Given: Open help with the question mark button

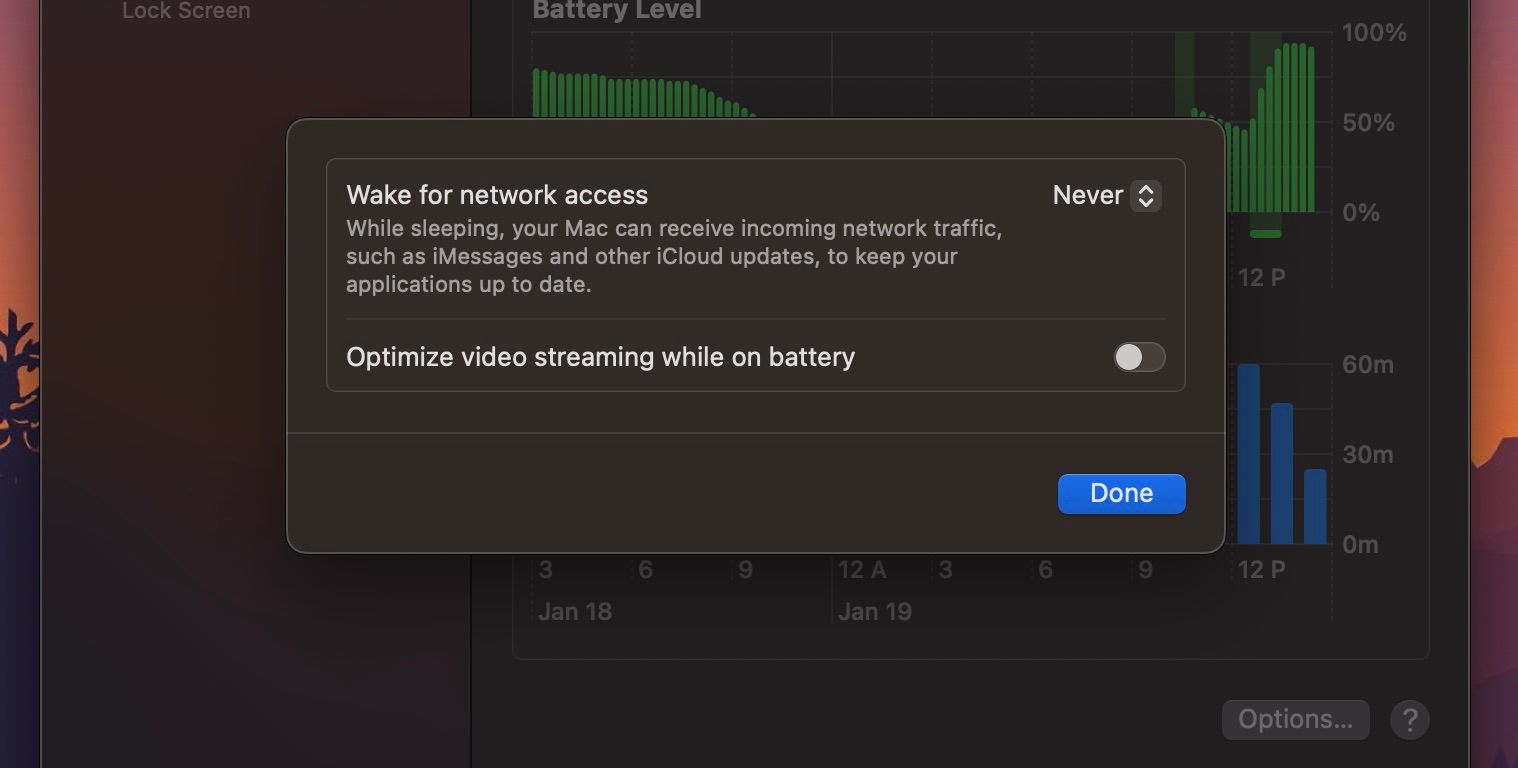Looking at the screenshot, I should pyautogui.click(x=1409, y=719).
